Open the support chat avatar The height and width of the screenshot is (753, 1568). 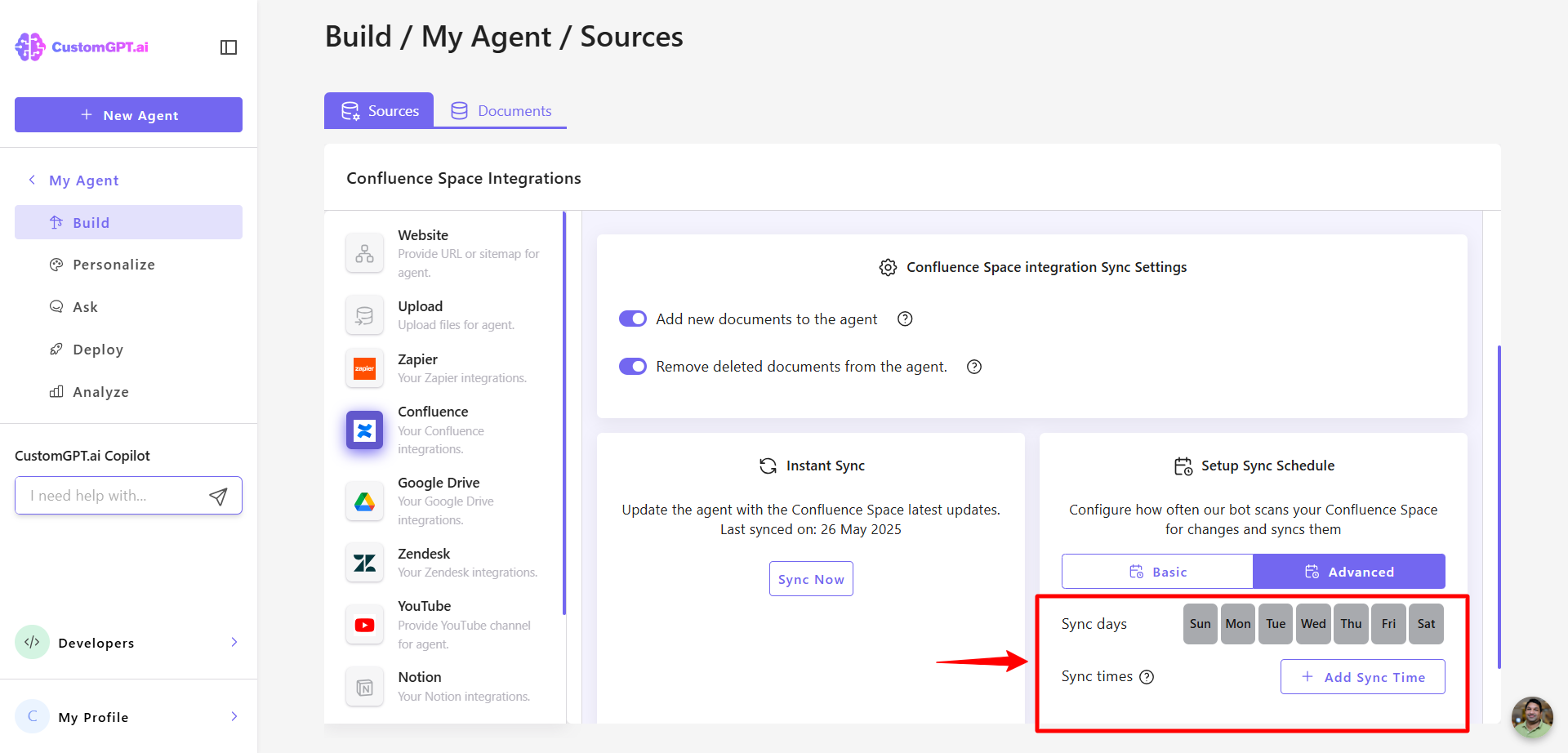click(1532, 717)
